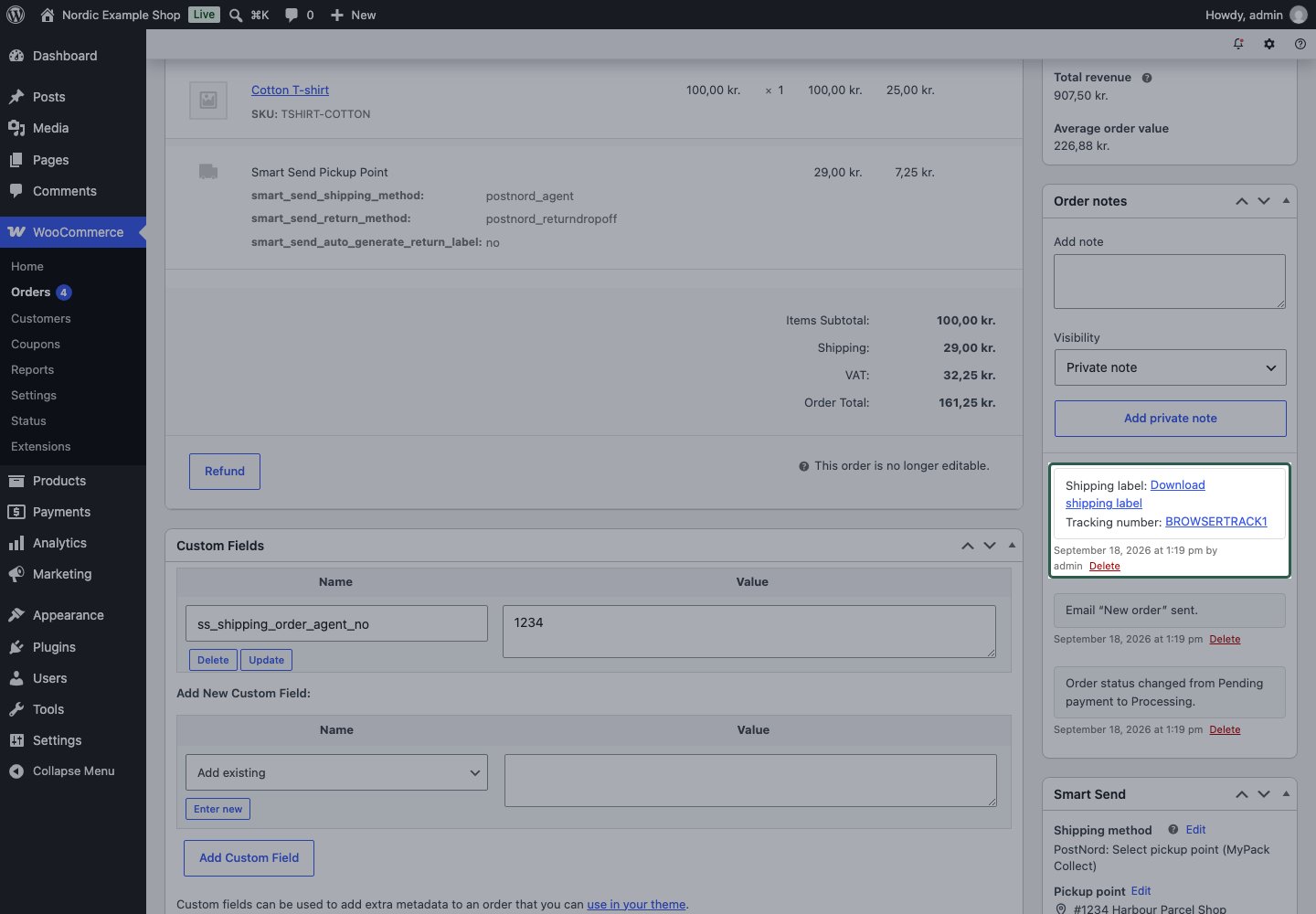
Task: Click the Cotton T-shirt product thumbnail
Action: point(208,101)
